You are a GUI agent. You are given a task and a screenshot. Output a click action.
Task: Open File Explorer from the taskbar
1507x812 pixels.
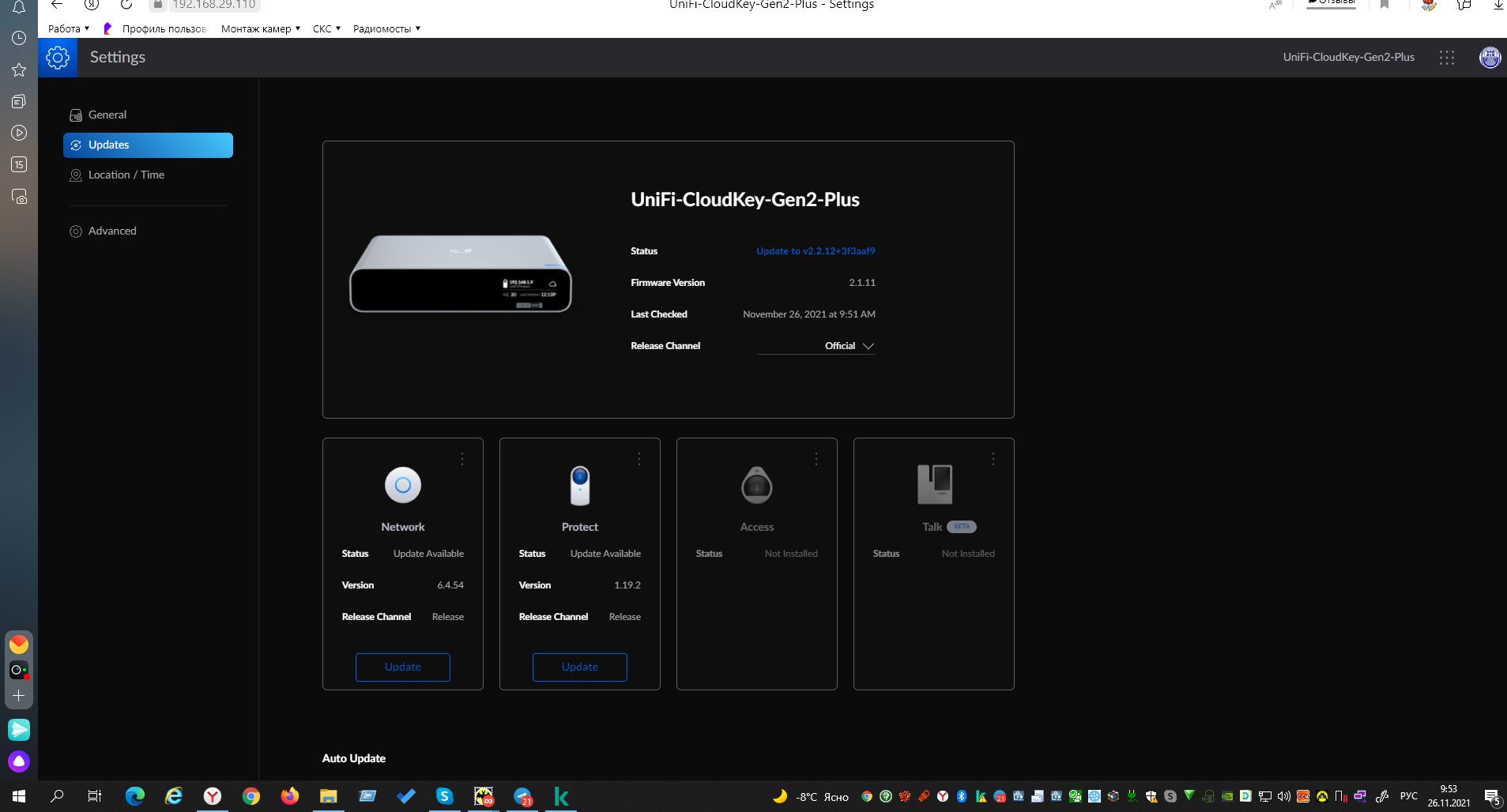point(329,796)
